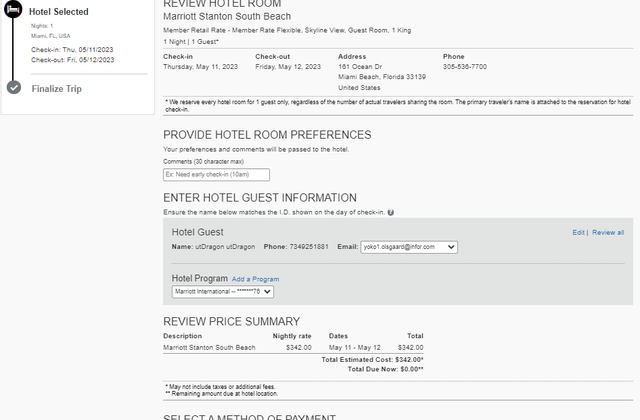Click the Friday, May 12, 2023 check-out date
640x420 pixels.
tap(288, 67)
